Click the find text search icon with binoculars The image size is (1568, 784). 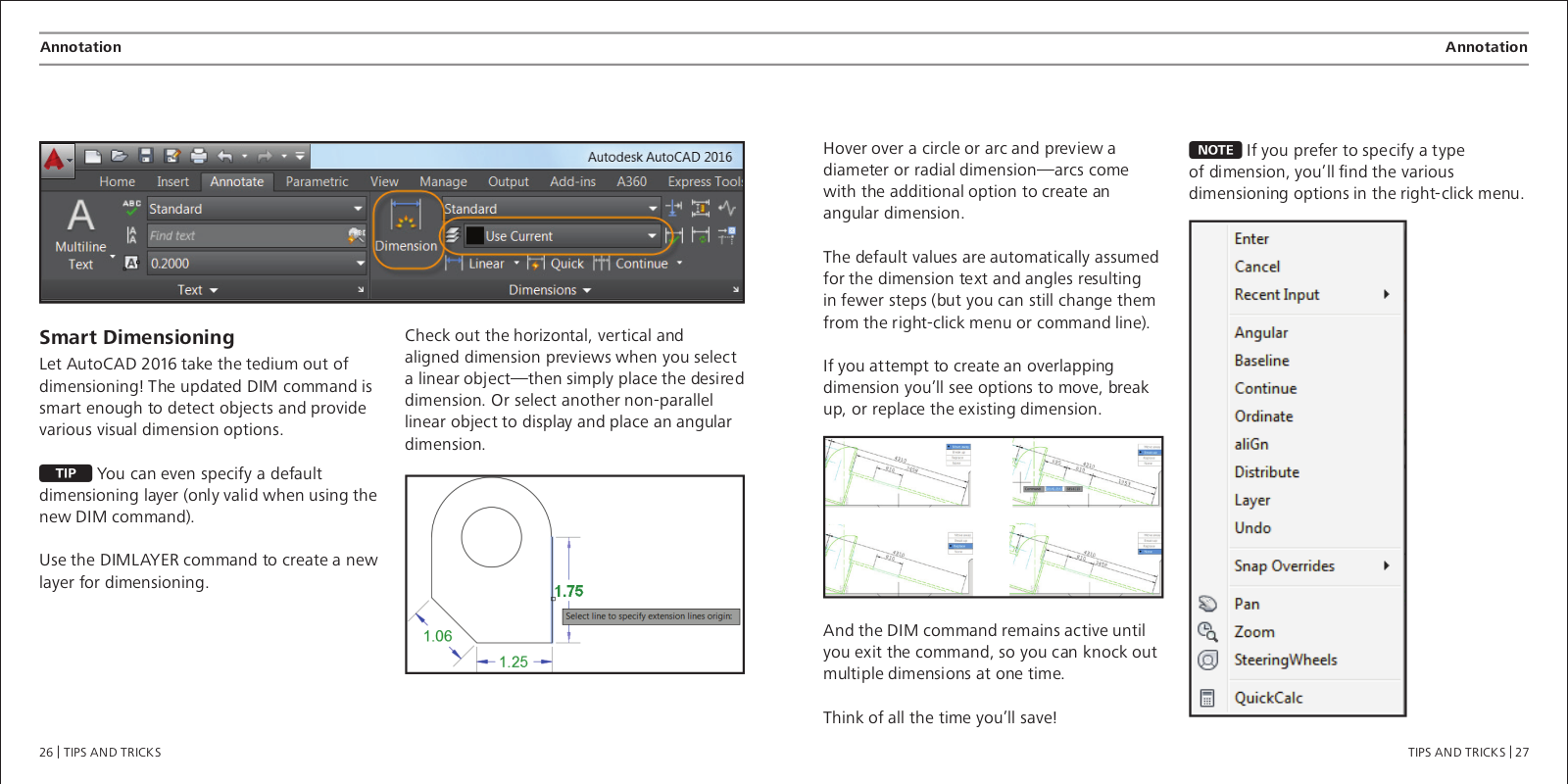(x=356, y=235)
